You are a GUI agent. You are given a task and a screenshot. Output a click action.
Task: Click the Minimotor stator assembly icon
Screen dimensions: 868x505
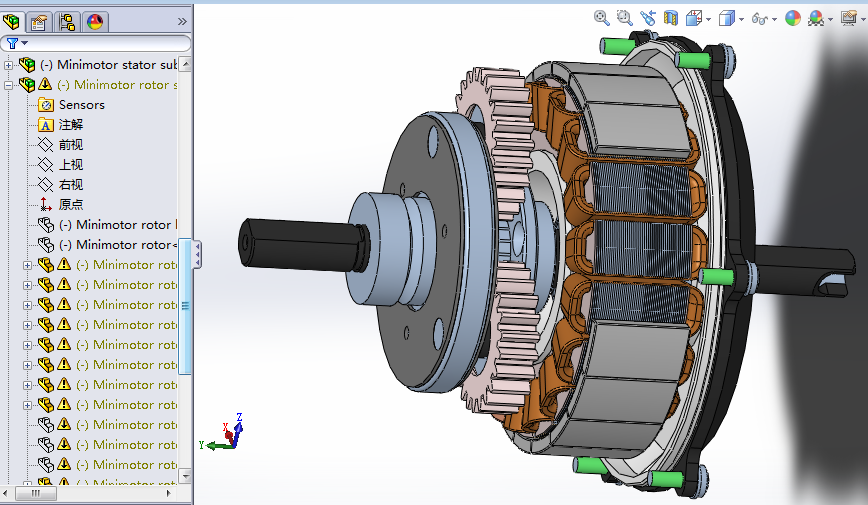point(27,65)
